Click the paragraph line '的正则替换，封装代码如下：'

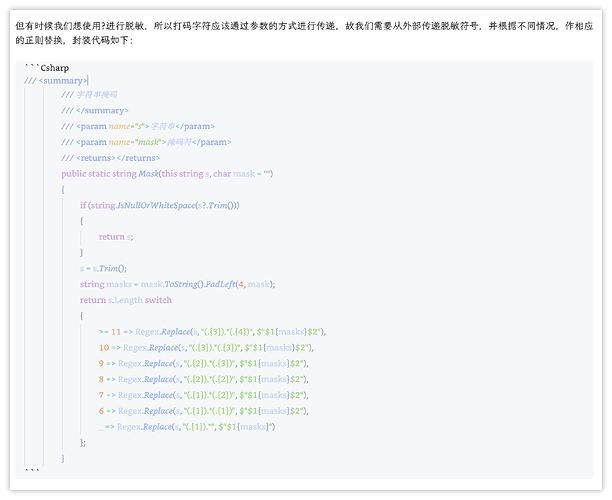click(x=74, y=40)
